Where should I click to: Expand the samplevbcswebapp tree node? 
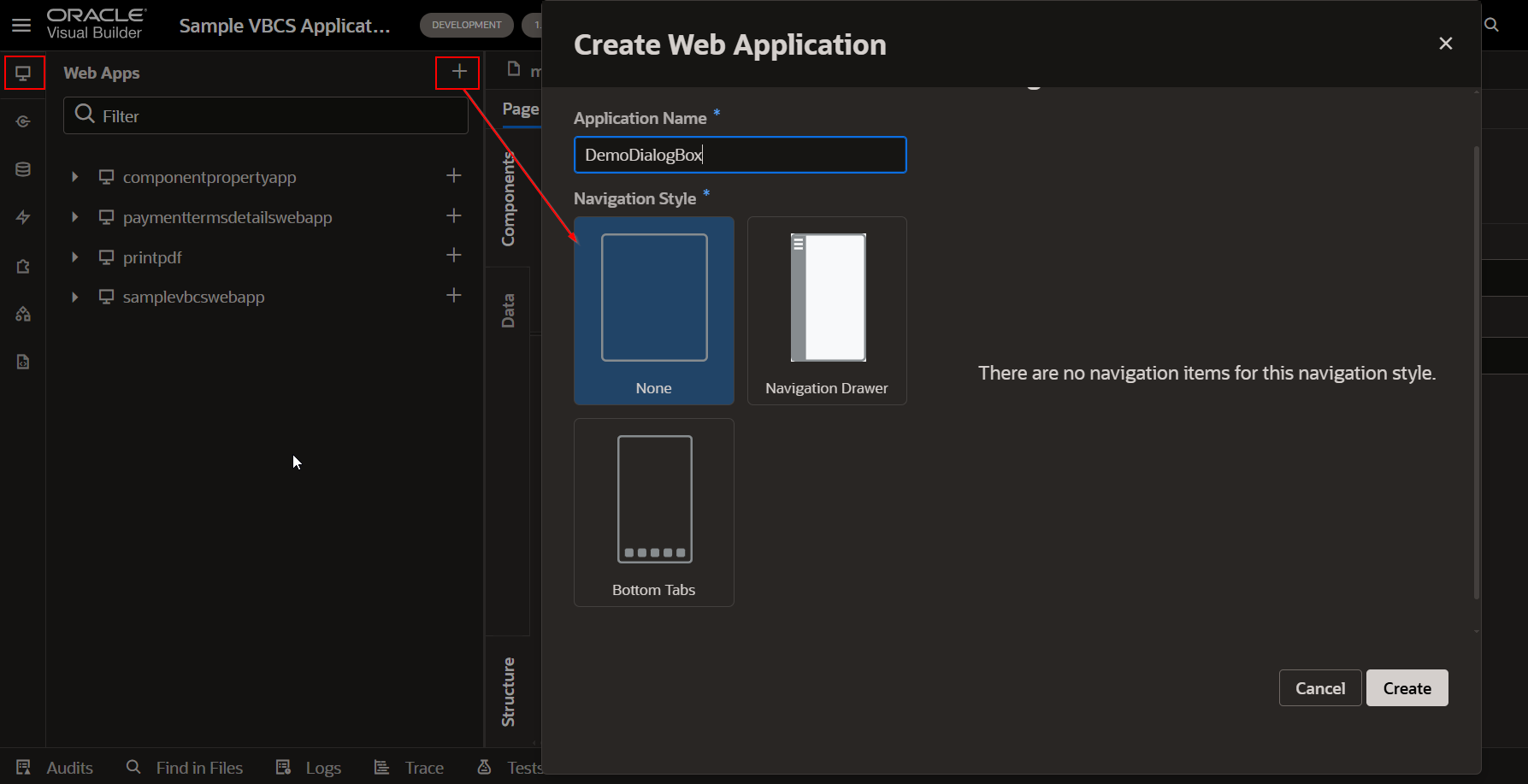(75, 297)
